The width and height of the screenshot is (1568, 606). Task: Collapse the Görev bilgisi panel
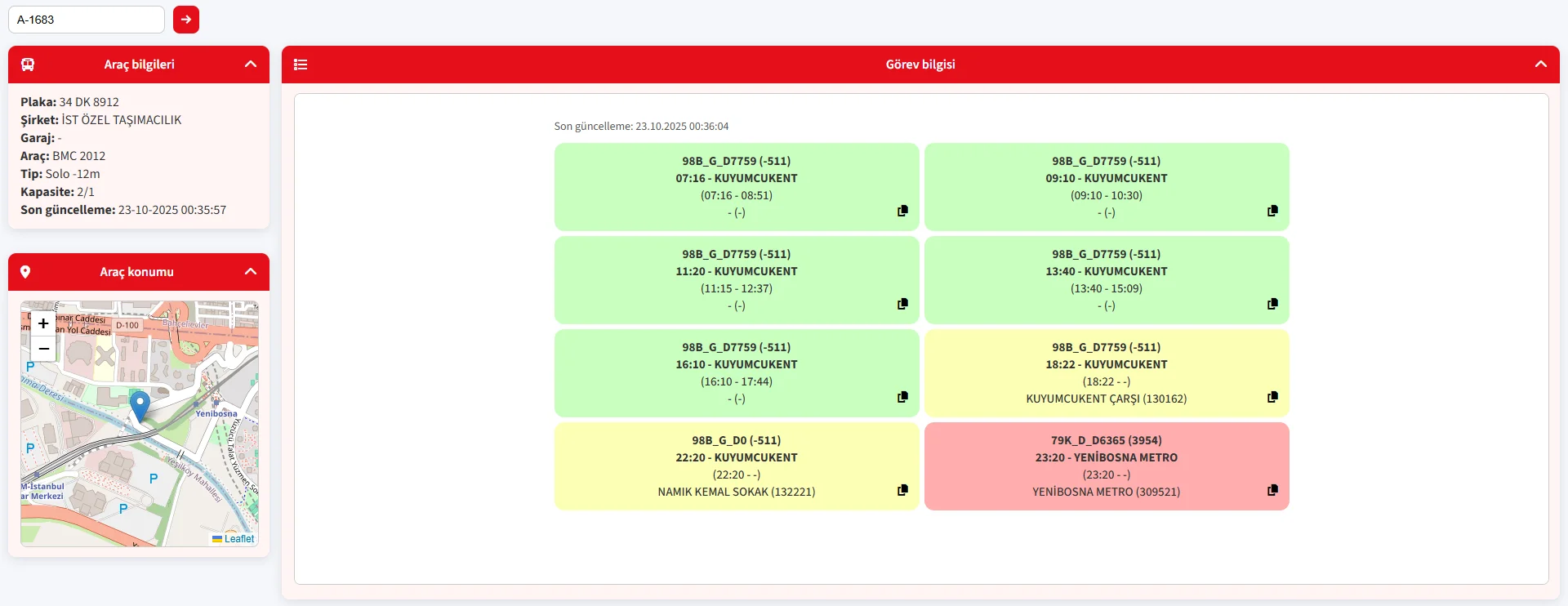pos(1540,65)
